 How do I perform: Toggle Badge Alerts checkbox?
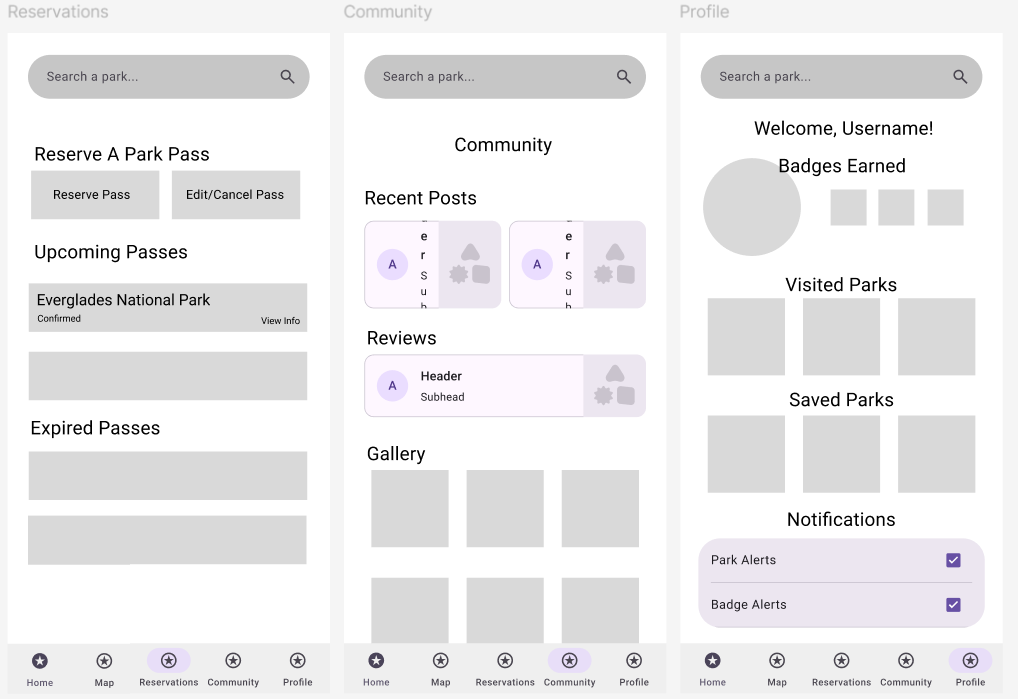tap(953, 605)
